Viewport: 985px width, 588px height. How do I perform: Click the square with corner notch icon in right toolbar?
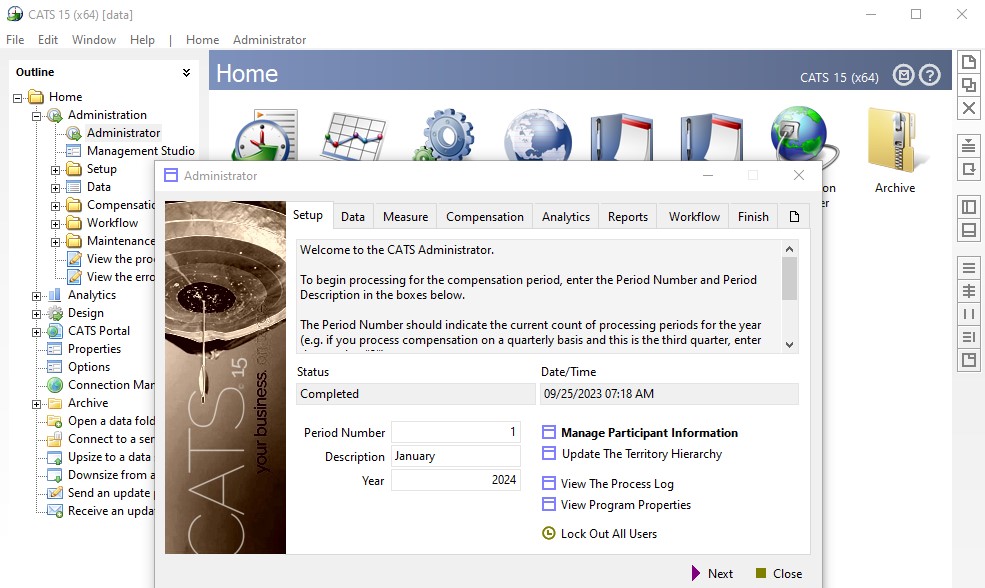coord(969,360)
